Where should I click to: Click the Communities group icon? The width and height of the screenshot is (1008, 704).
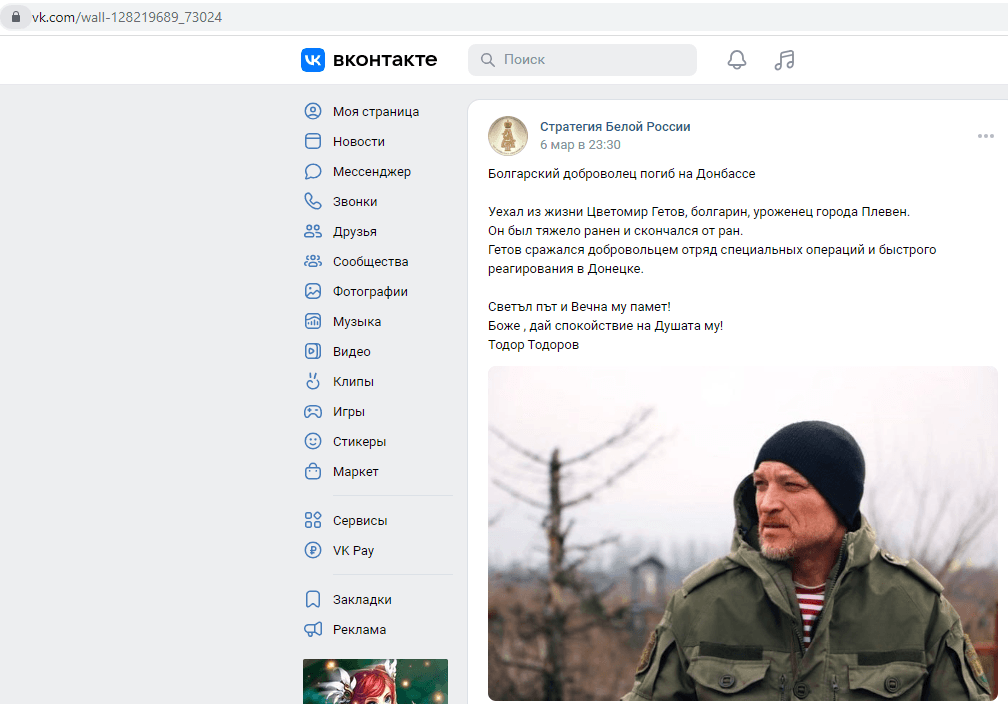tap(313, 262)
